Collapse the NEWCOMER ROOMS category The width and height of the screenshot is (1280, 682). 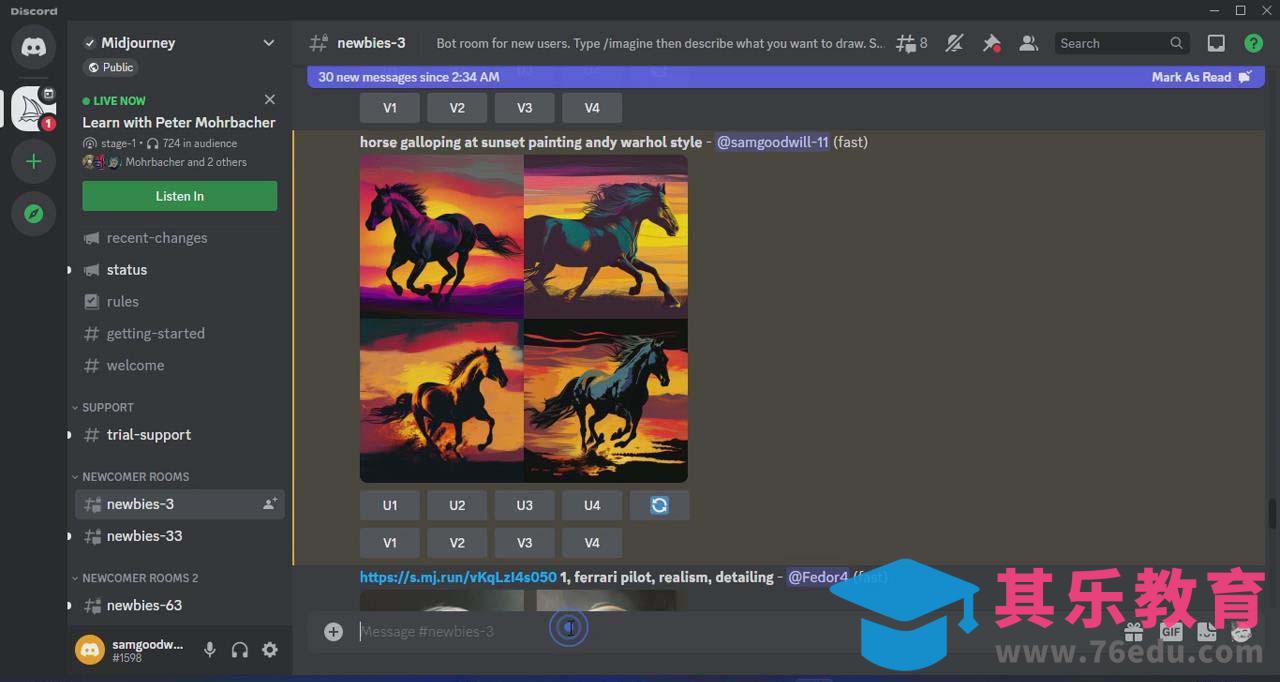coord(135,477)
